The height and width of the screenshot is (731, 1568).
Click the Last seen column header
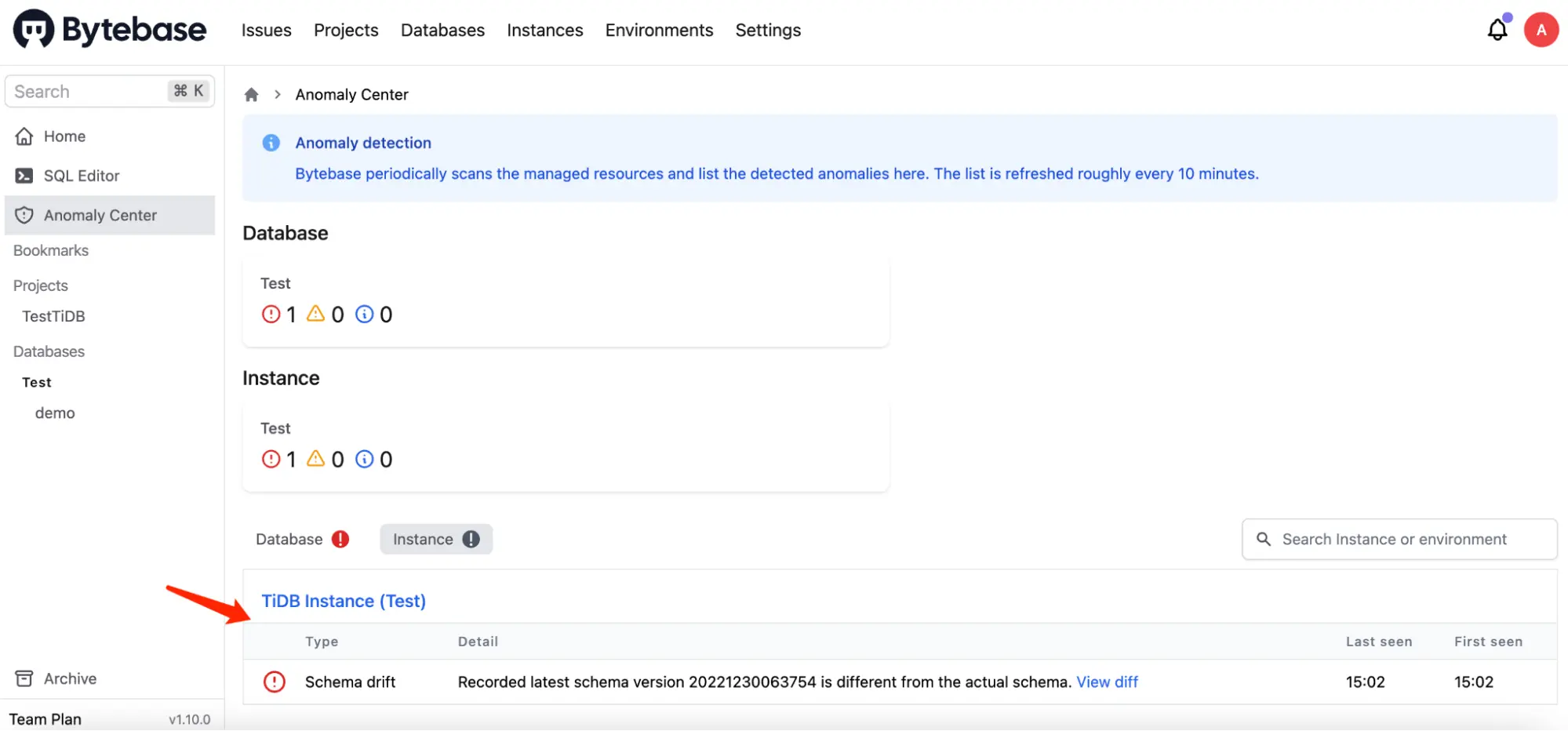[x=1379, y=642]
